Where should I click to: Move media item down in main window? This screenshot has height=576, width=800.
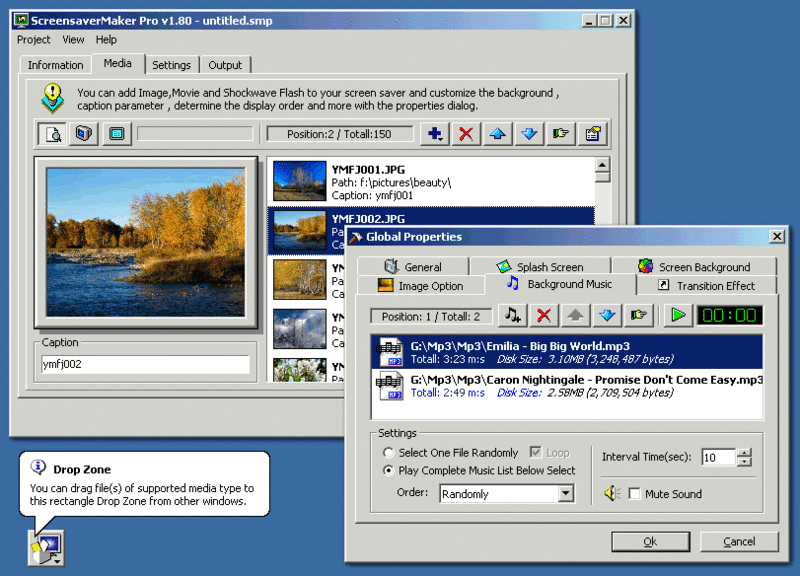tap(529, 134)
